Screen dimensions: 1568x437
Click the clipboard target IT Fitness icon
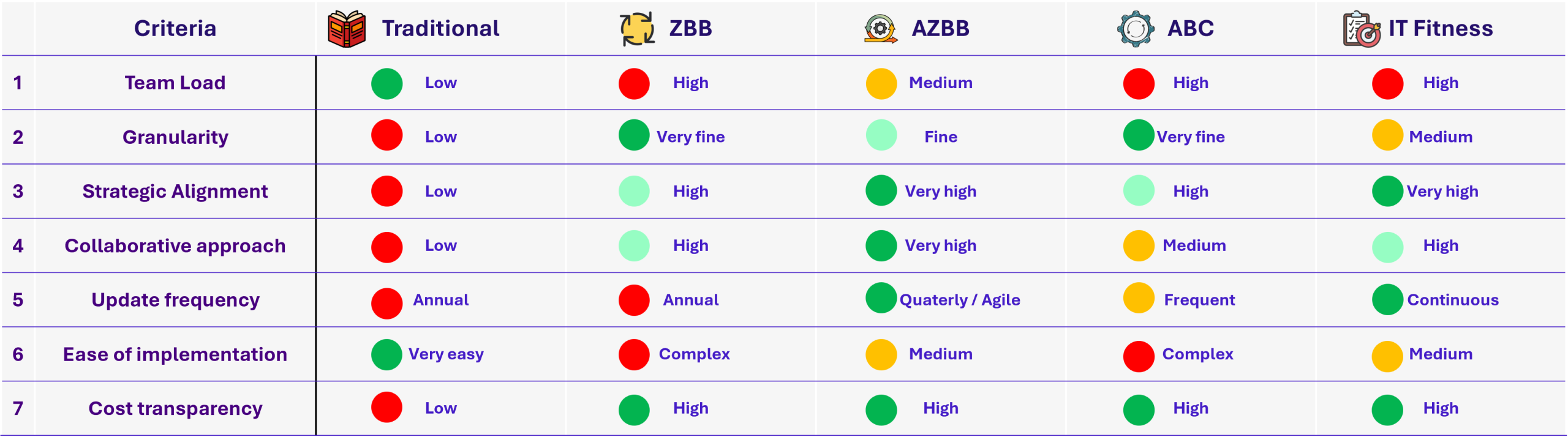pyautogui.click(x=1362, y=29)
